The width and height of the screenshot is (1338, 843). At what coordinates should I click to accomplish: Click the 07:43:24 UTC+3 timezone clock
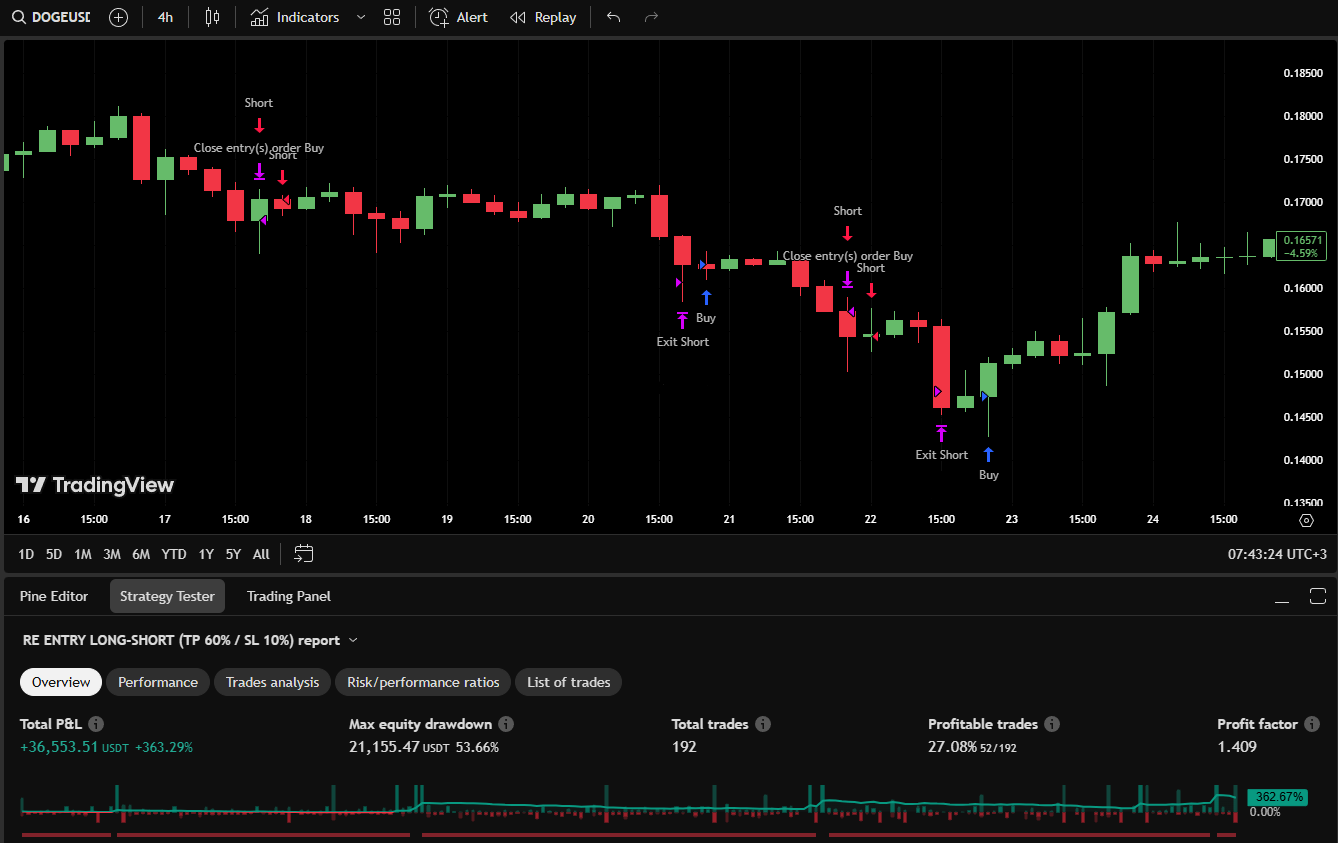point(1277,553)
